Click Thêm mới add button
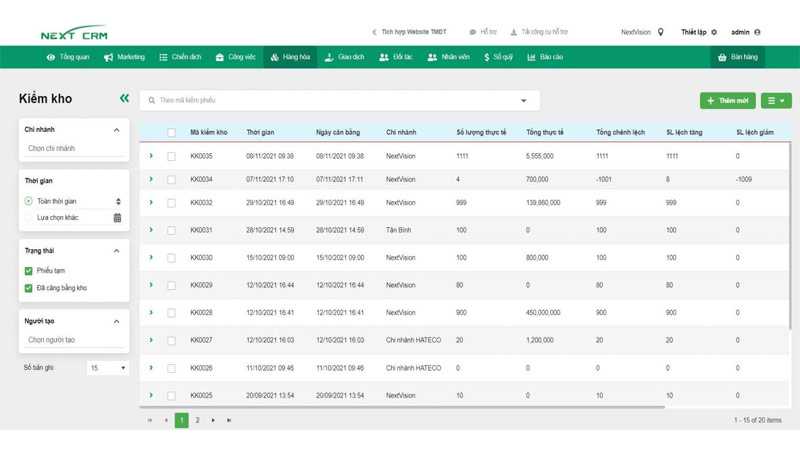The width and height of the screenshot is (800, 450). point(728,101)
